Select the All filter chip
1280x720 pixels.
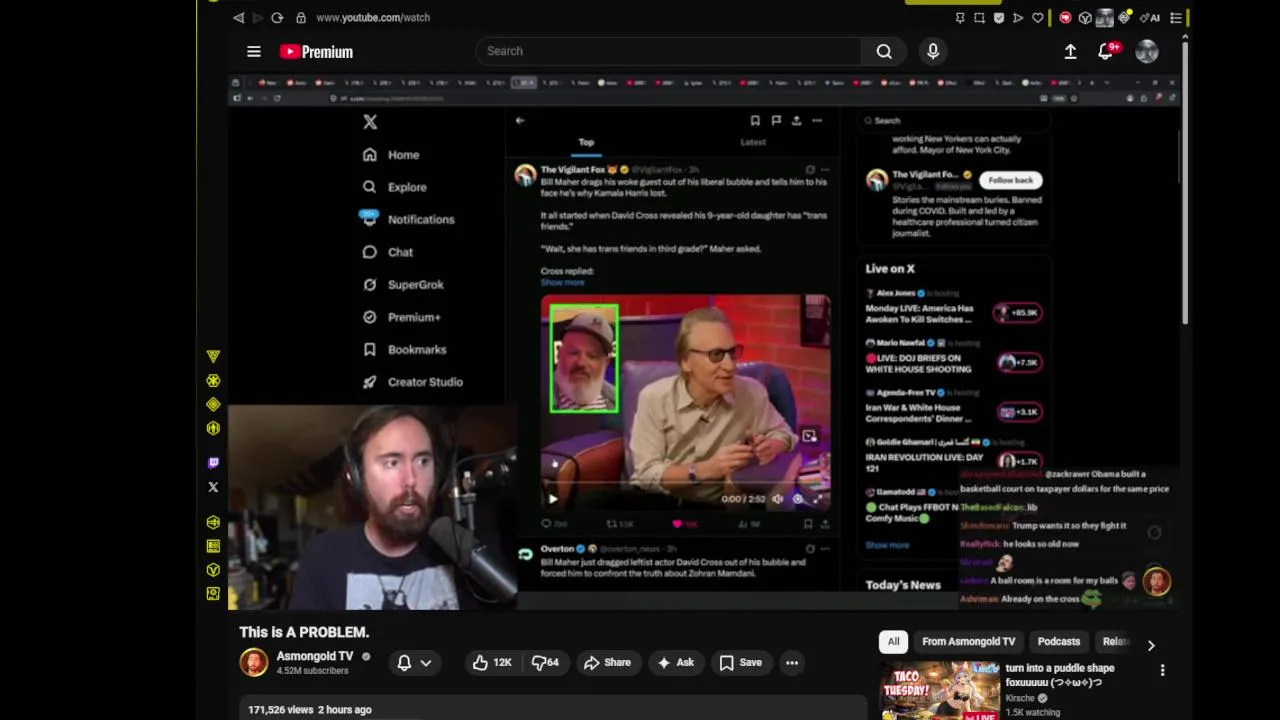click(x=893, y=642)
